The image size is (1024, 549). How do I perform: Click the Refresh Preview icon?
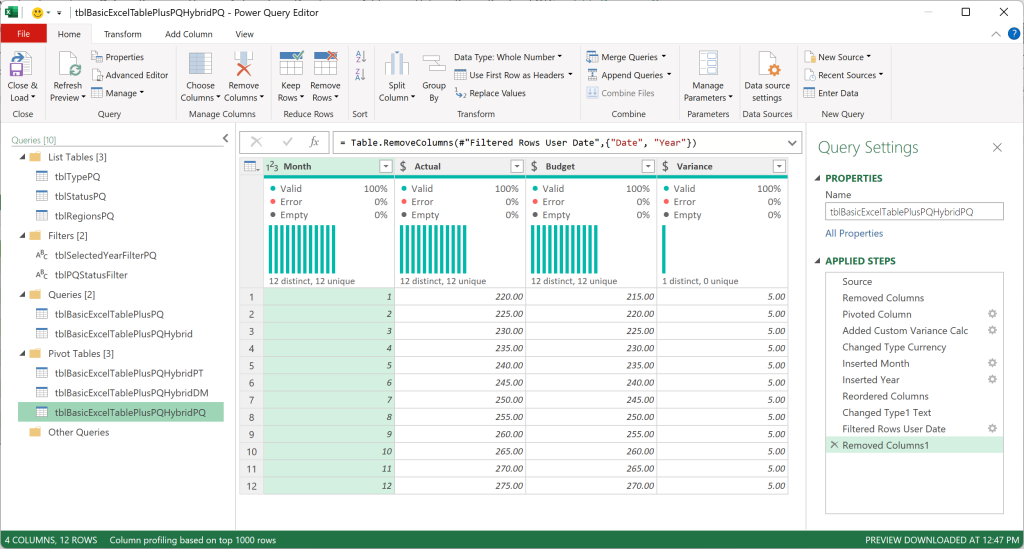click(68, 65)
